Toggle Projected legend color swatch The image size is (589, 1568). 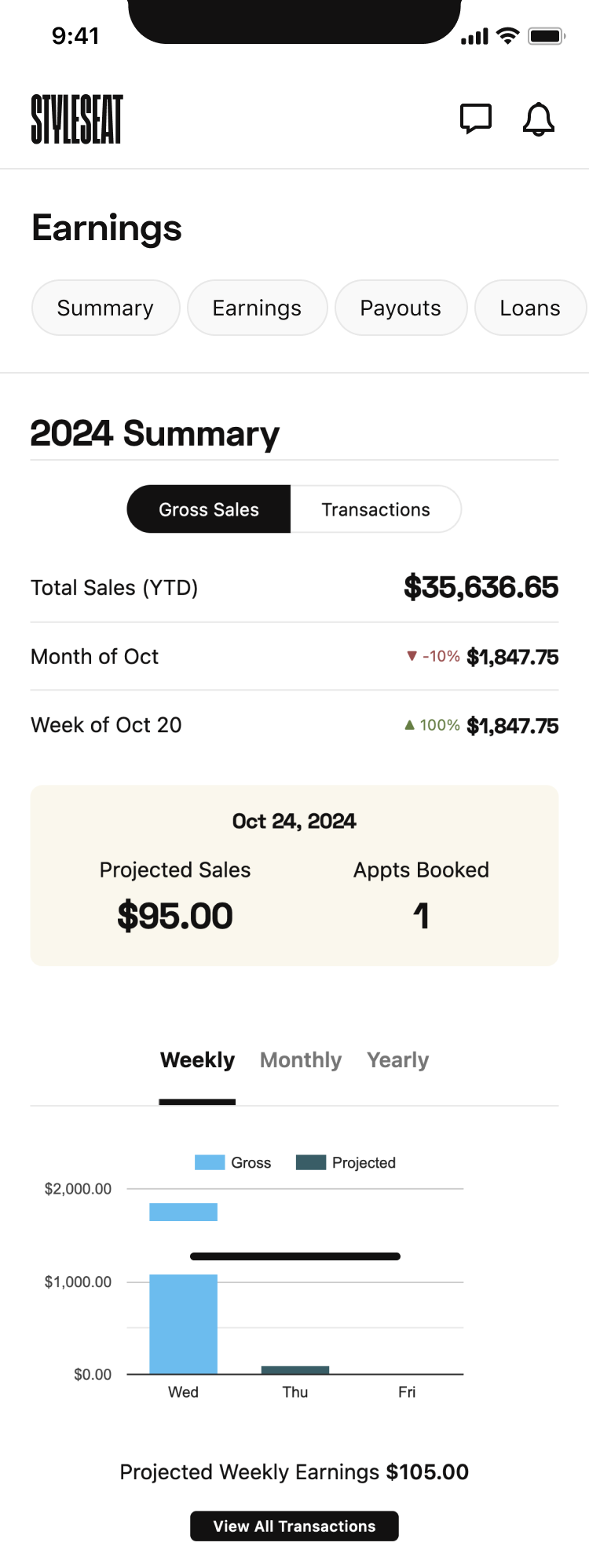coord(311,1162)
